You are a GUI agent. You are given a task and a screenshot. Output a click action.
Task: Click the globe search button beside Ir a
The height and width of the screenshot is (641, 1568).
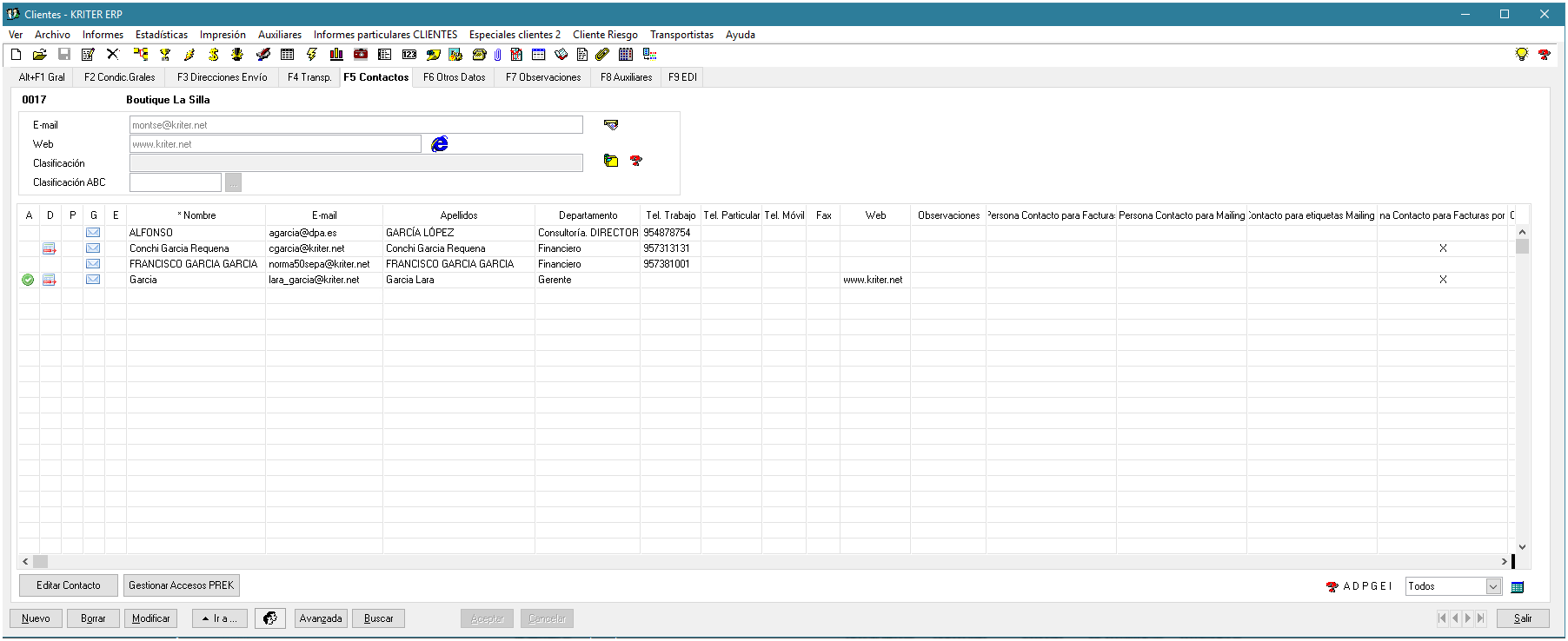click(270, 618)
